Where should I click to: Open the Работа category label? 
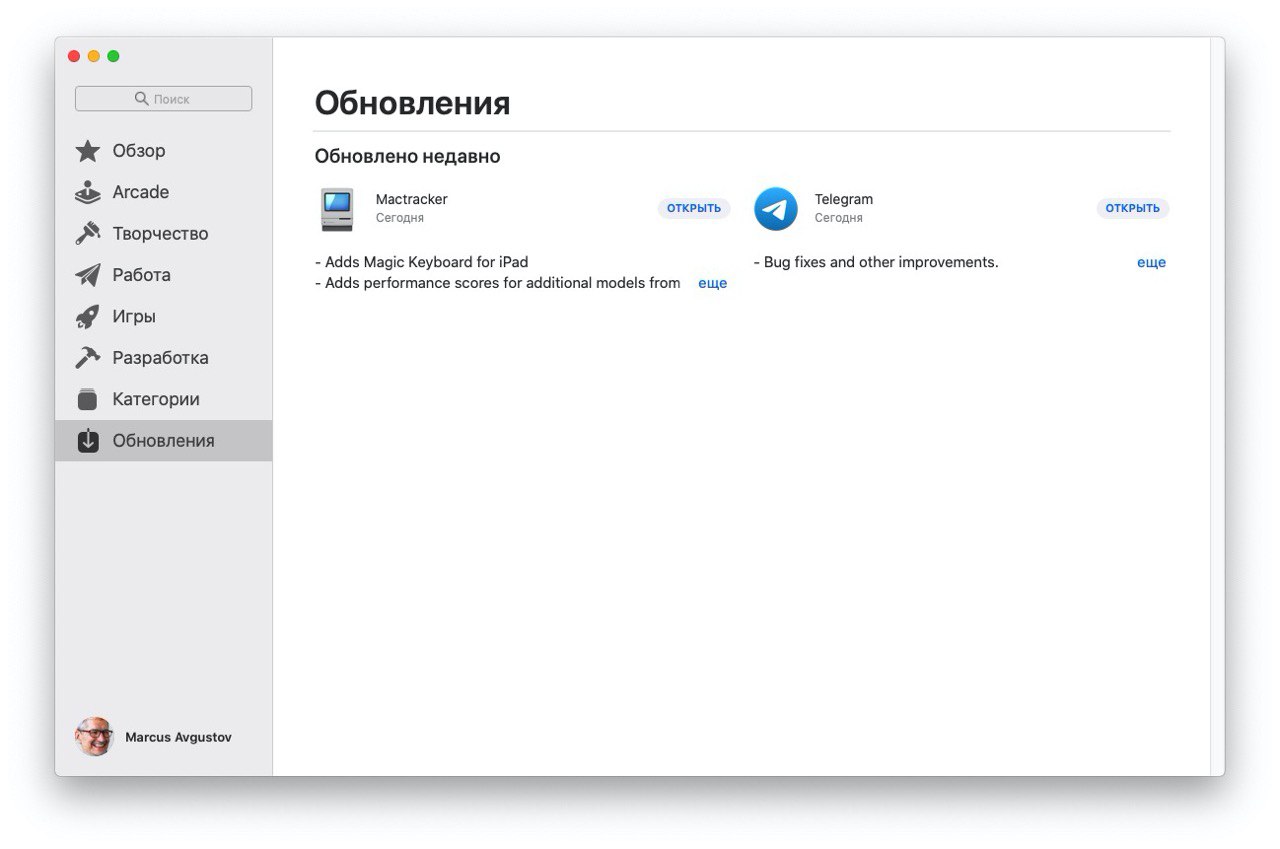(142, 275)
